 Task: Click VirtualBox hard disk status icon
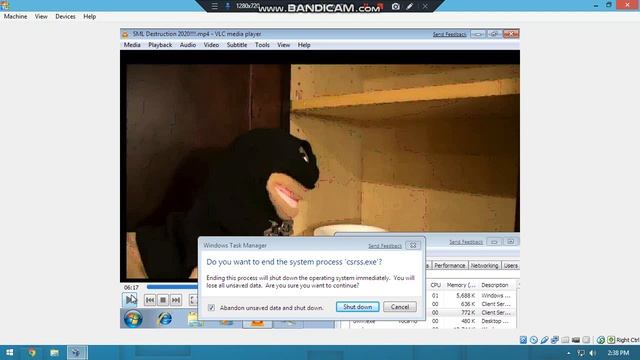tap(523, 340)
